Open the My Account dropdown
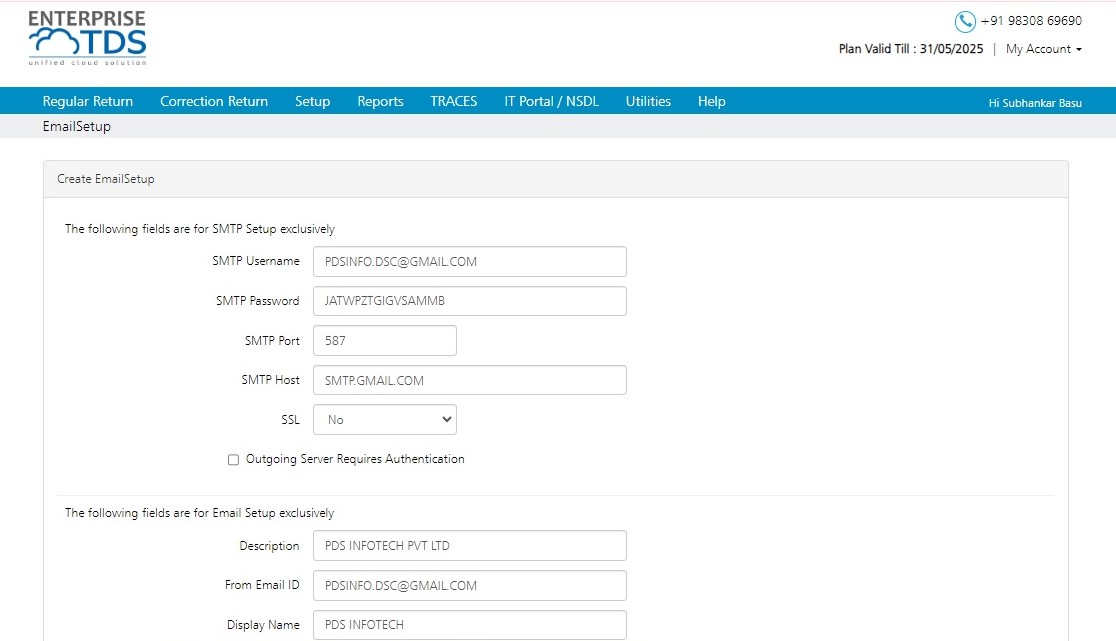 1043,49
